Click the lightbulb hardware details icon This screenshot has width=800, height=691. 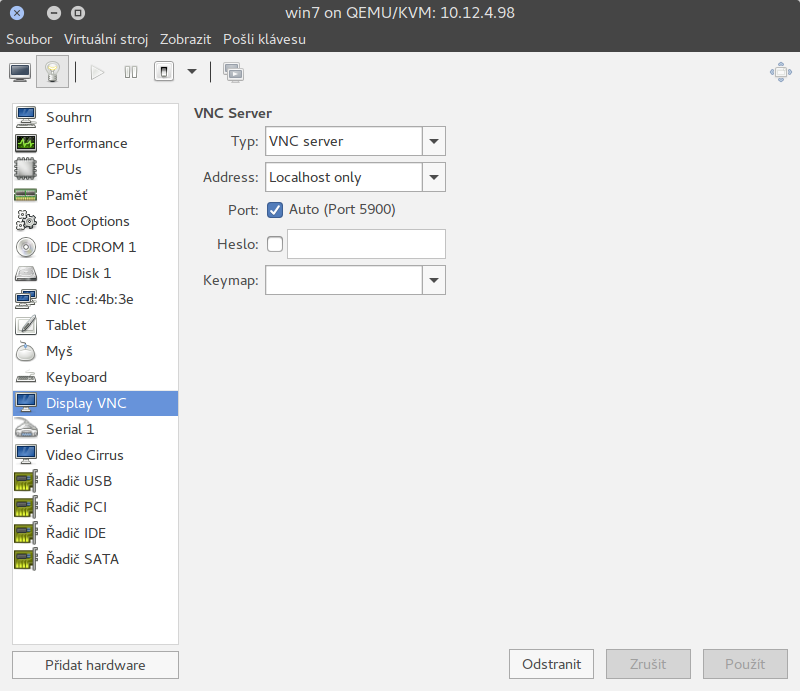pyautogui.click(x=52, y=72)
